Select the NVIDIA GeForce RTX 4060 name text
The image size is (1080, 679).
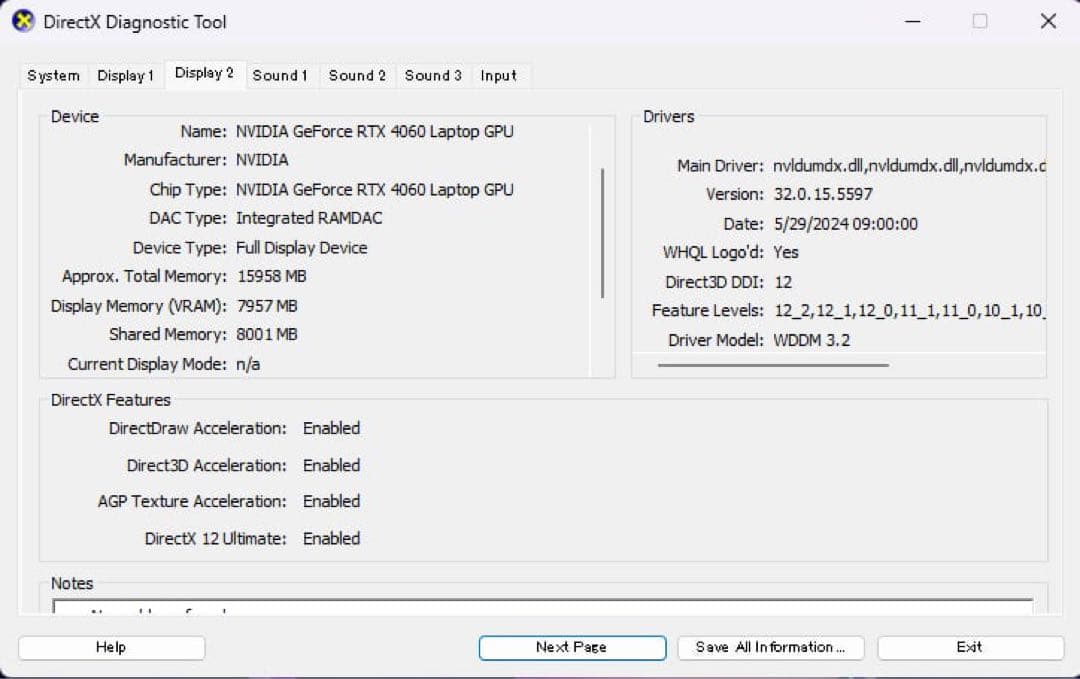point(373,131)
